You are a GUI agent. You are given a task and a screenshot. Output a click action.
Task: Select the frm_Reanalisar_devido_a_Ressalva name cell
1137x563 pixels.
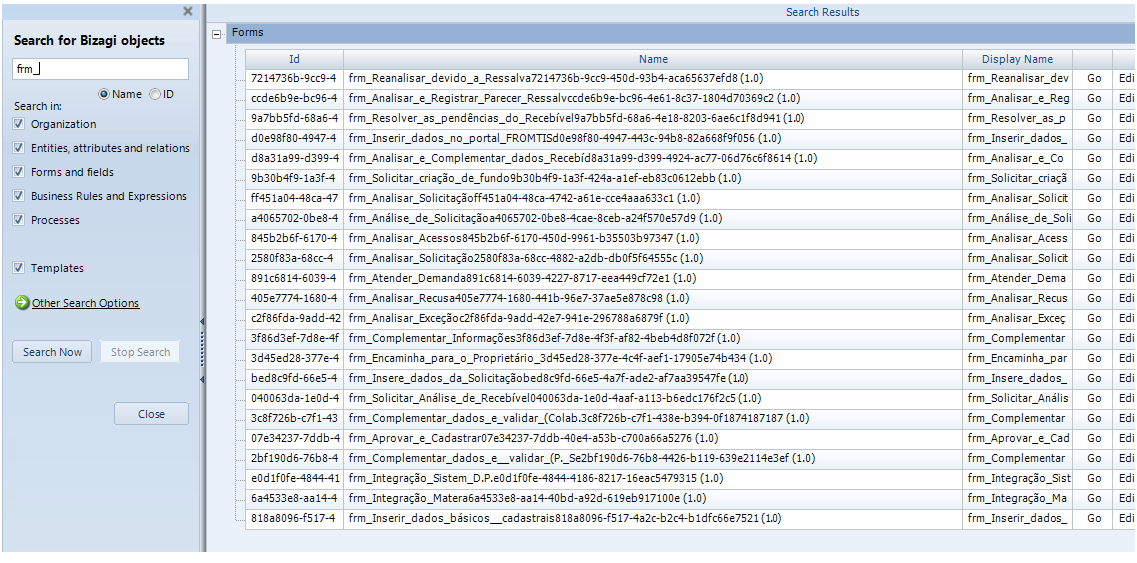pyautogui.click(x=653, y=78)
